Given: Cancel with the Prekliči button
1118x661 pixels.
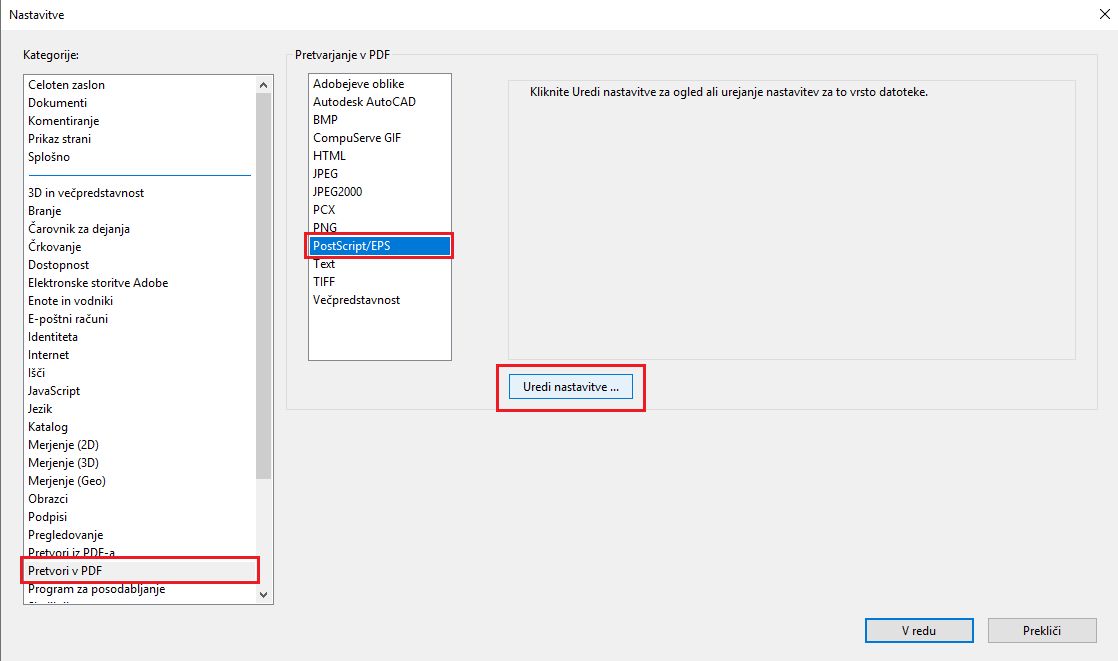Looking at the screenshot, I should tap(1042, 630).
